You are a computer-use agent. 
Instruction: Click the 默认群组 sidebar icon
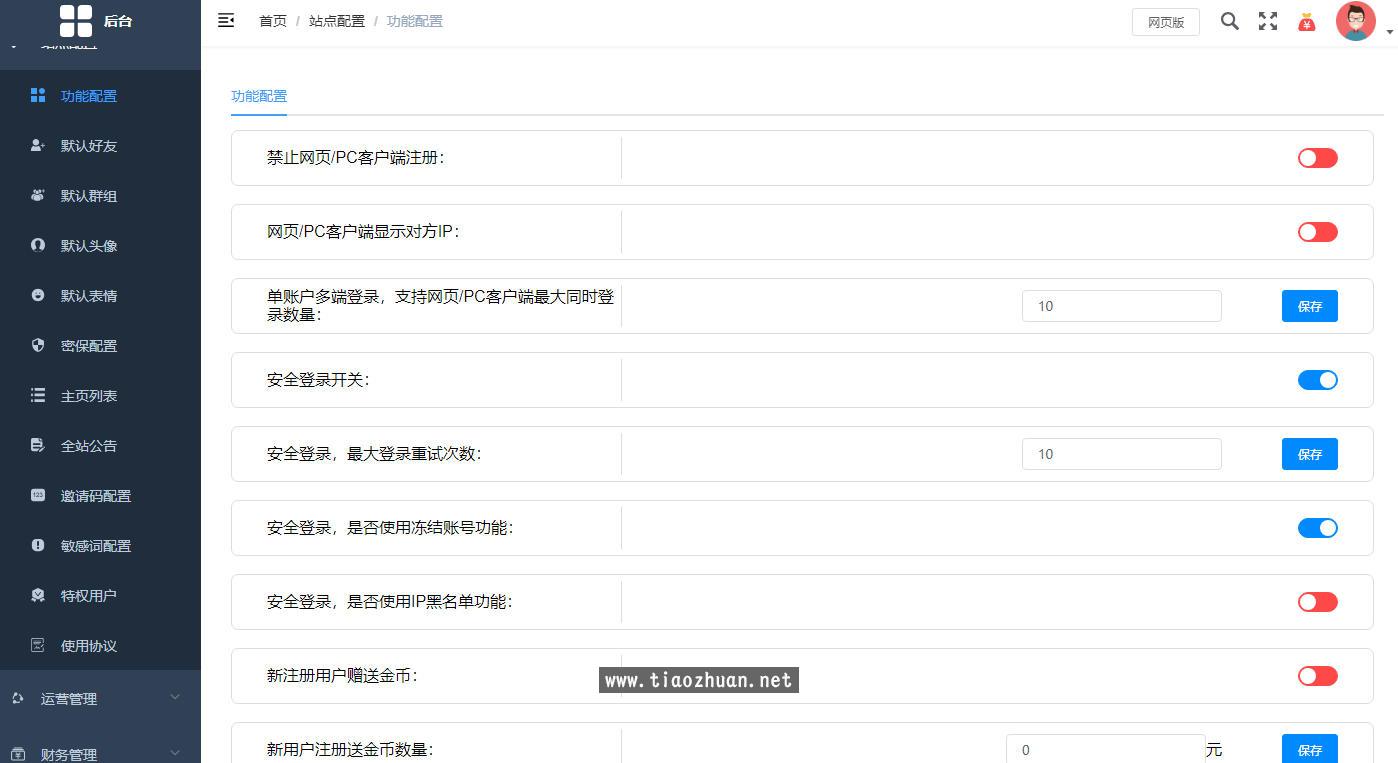37,195
